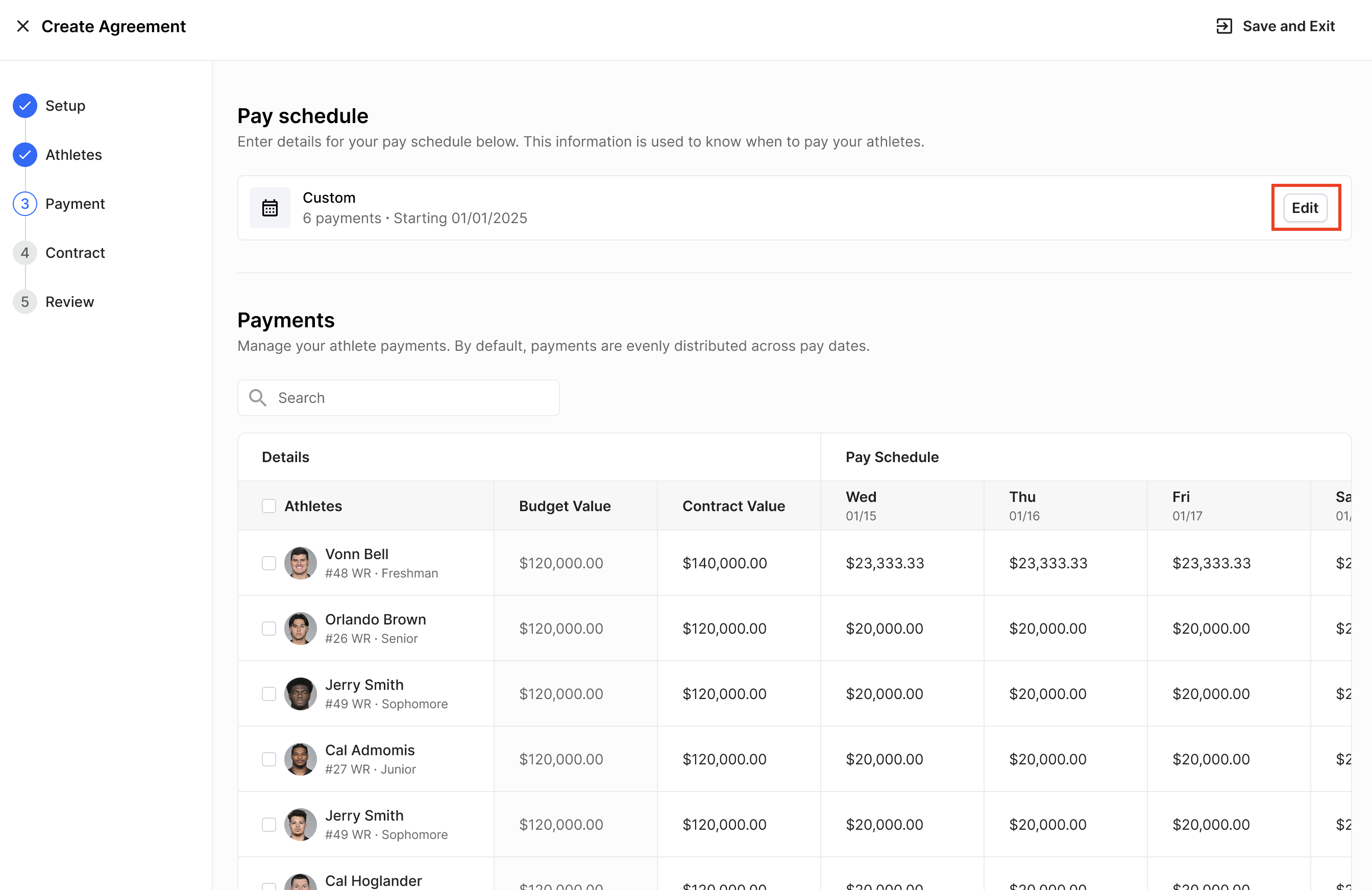This screenshot has width=1372, height=890.
Task: Click Vonn Bell's $140,000.00 contract value
Action: (725, 563)
